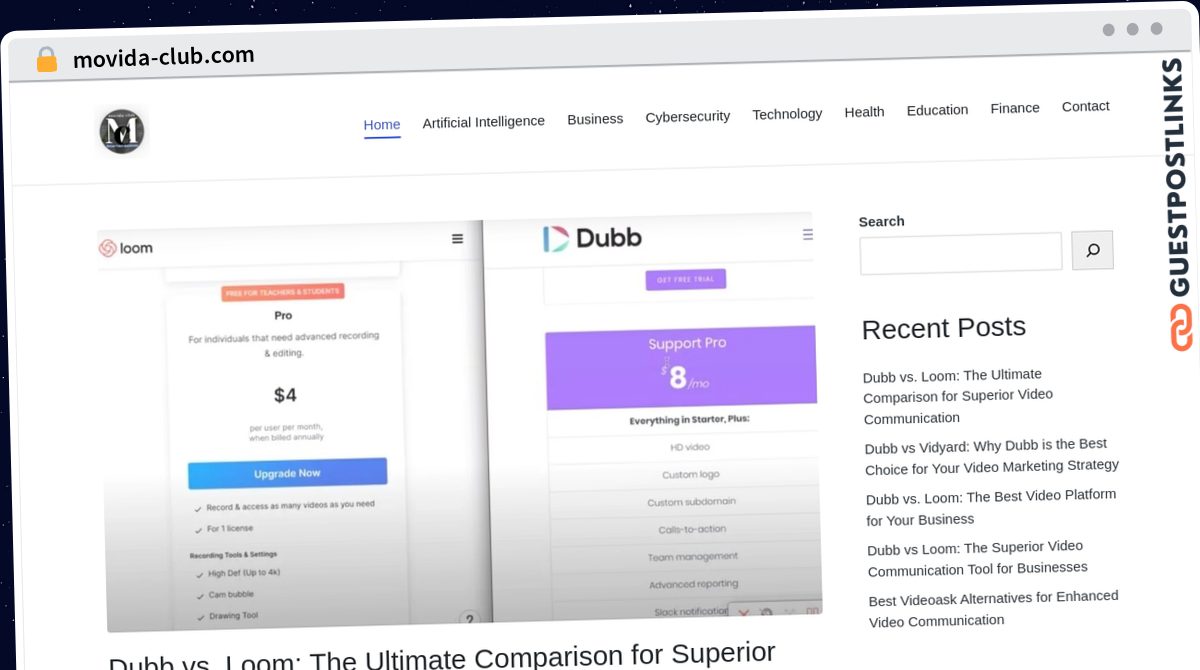The height and width of the screenshot is (670, 1200).
Task: Go to the Business category
Action: point(595,119)
